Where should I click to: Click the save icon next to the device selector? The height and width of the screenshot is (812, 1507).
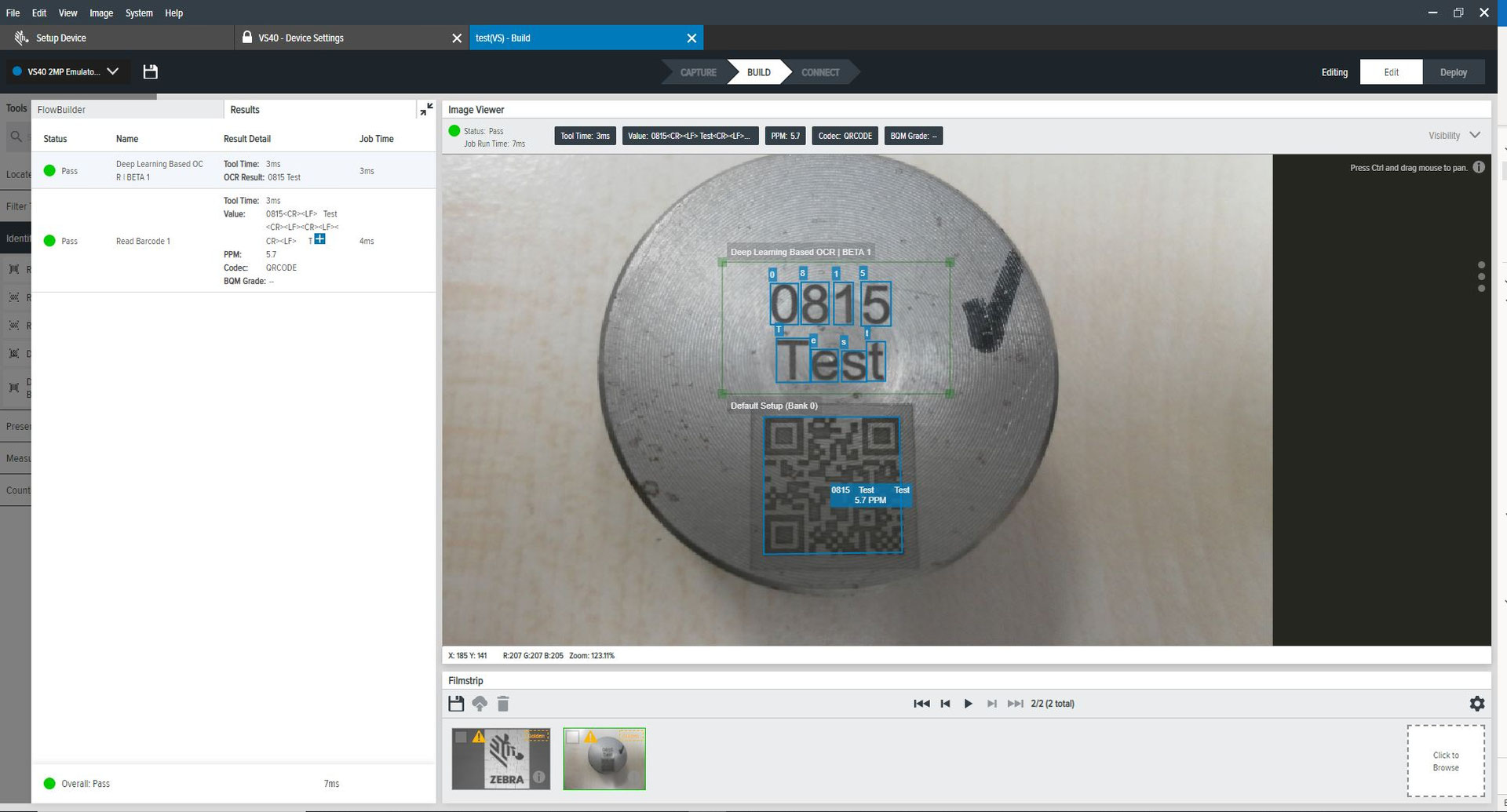click(x=150, y=71)
